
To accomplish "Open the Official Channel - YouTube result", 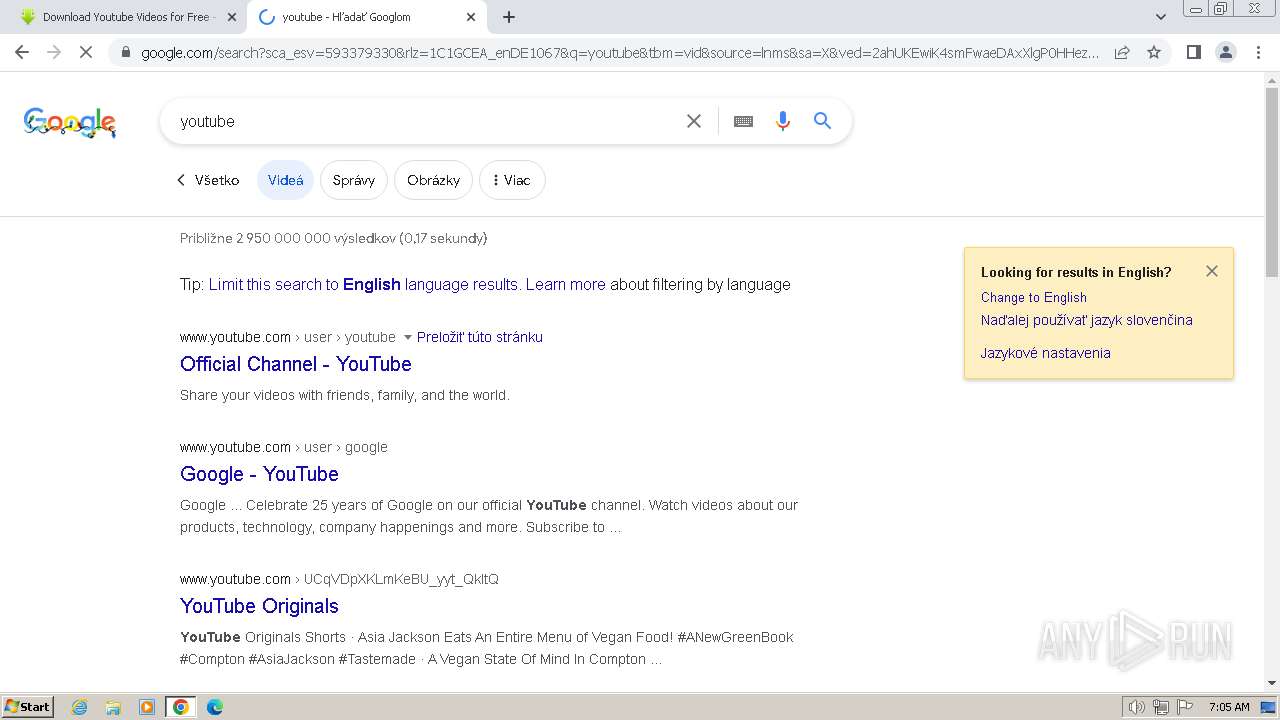I will pyautogui.click(x=296, y=364).
